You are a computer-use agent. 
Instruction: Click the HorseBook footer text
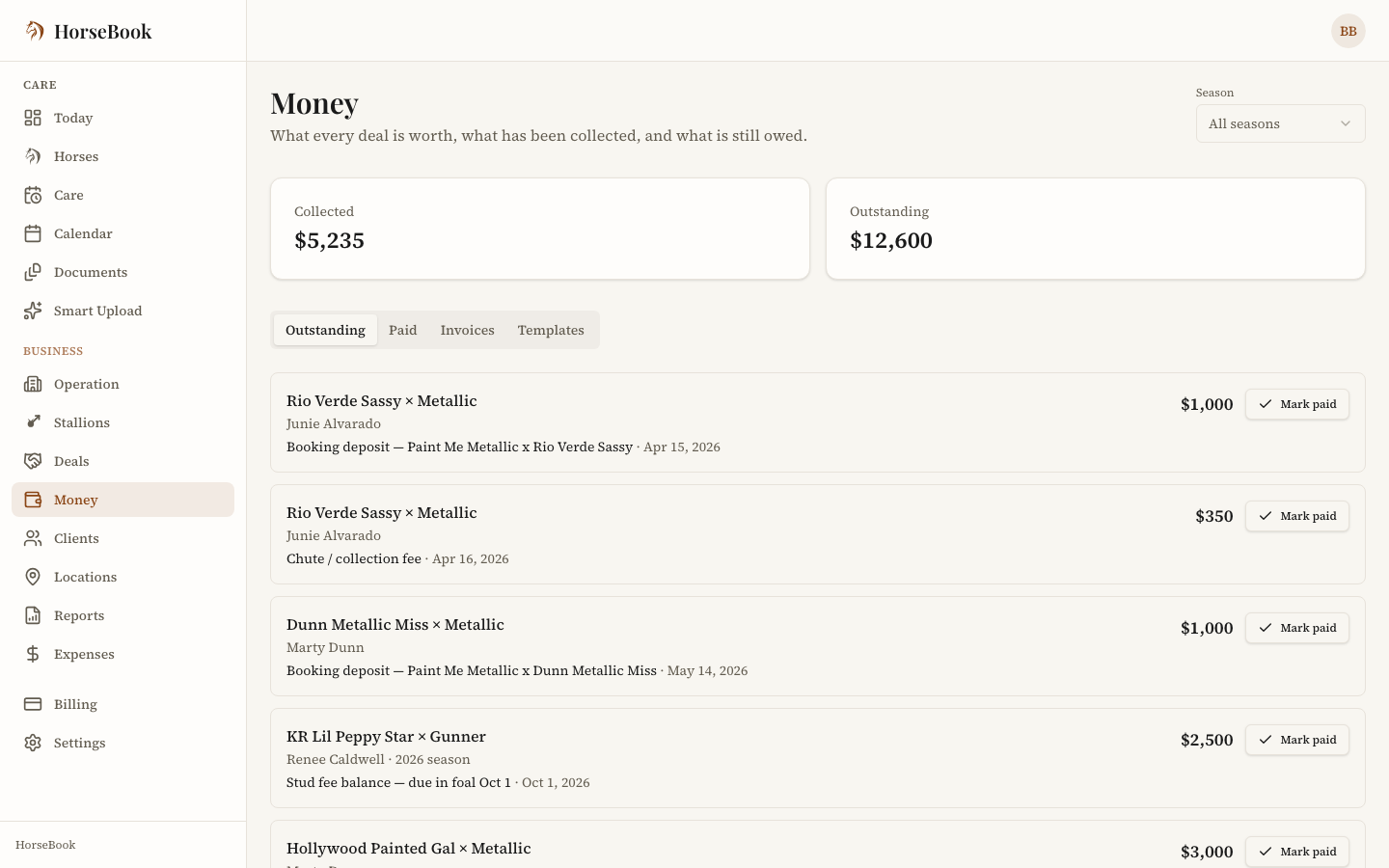pyautogui.click(x=45, y=845)
